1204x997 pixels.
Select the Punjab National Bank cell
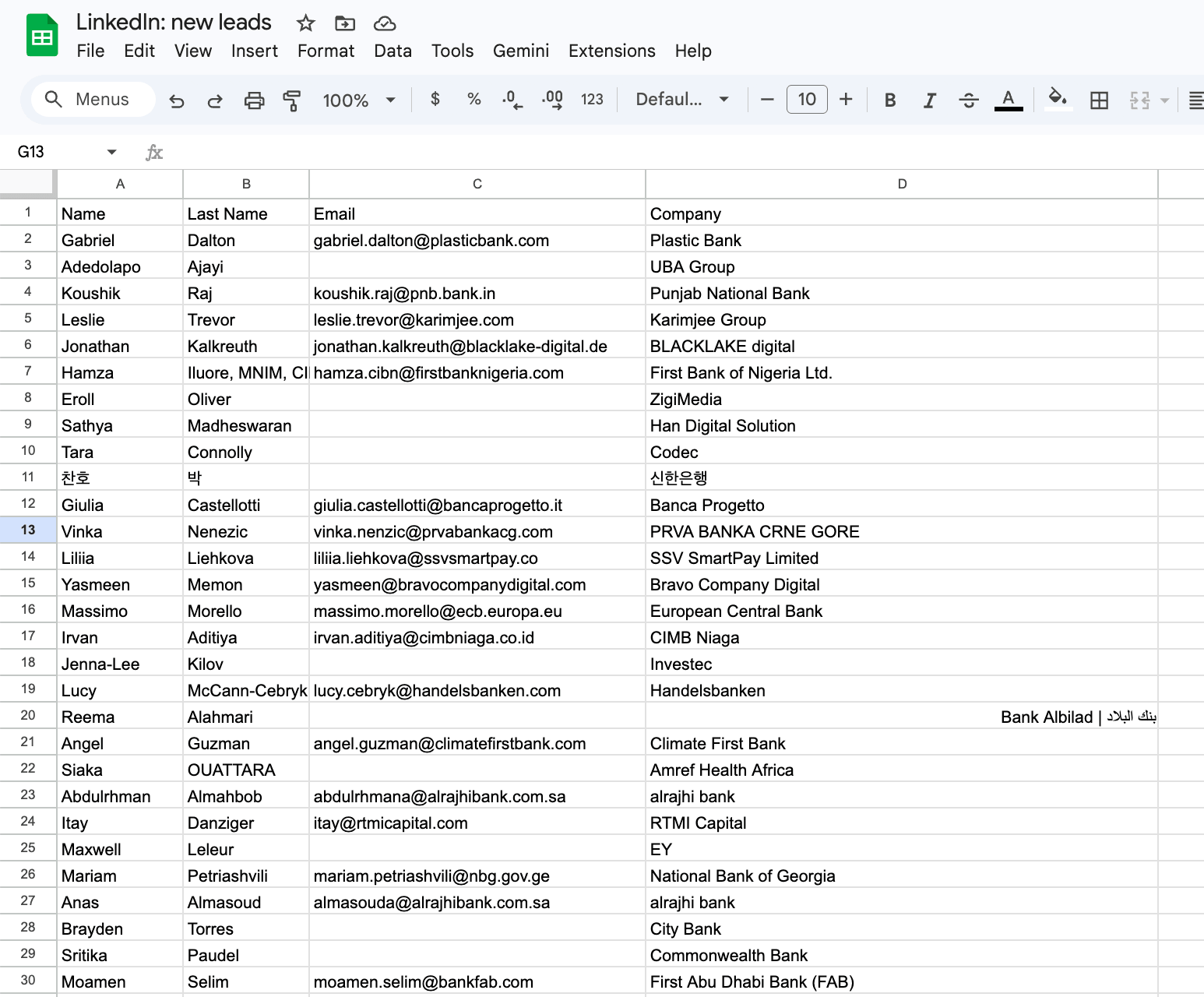point(902,293)
